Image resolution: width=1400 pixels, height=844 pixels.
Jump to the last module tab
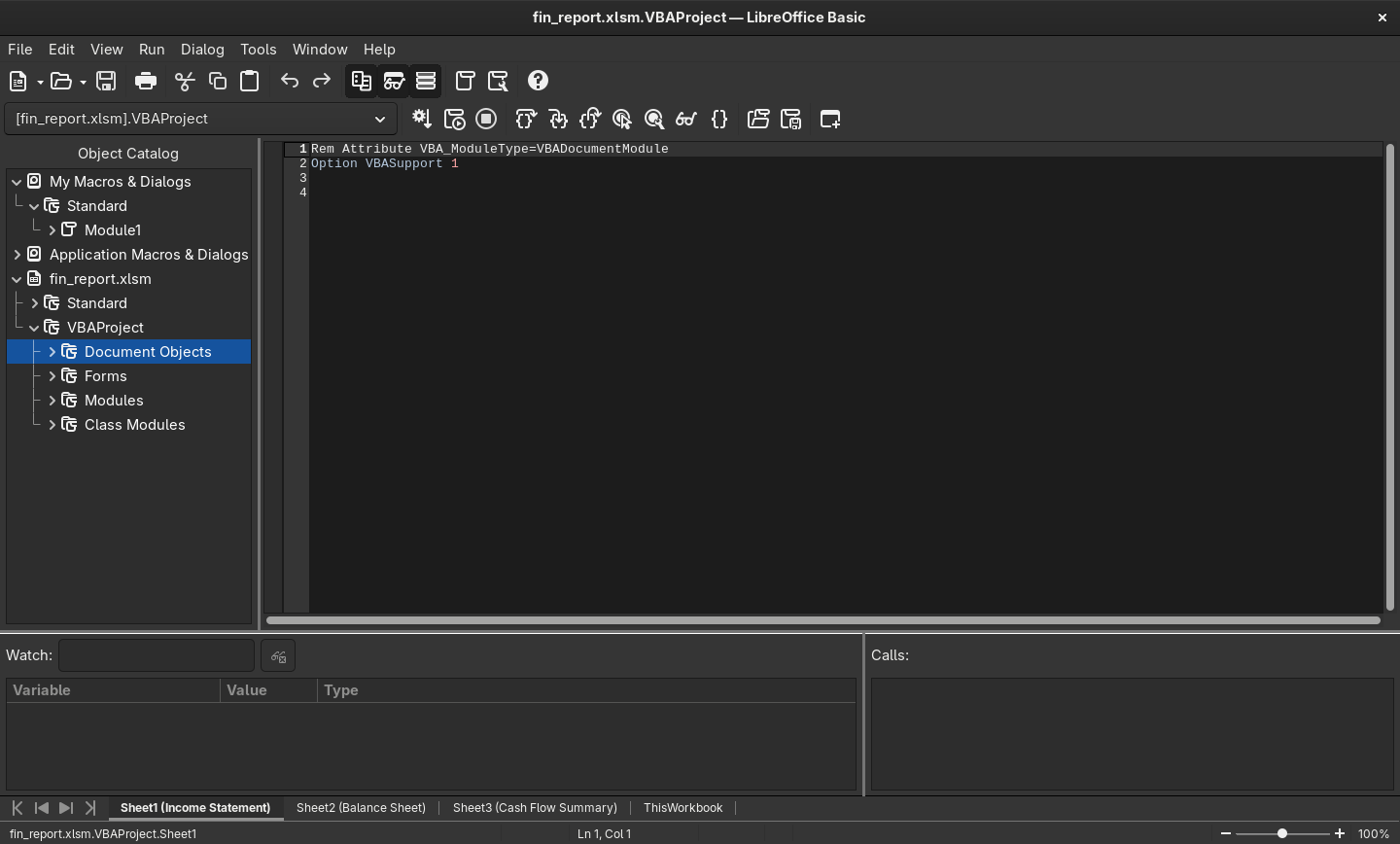[x=90, y=808]
